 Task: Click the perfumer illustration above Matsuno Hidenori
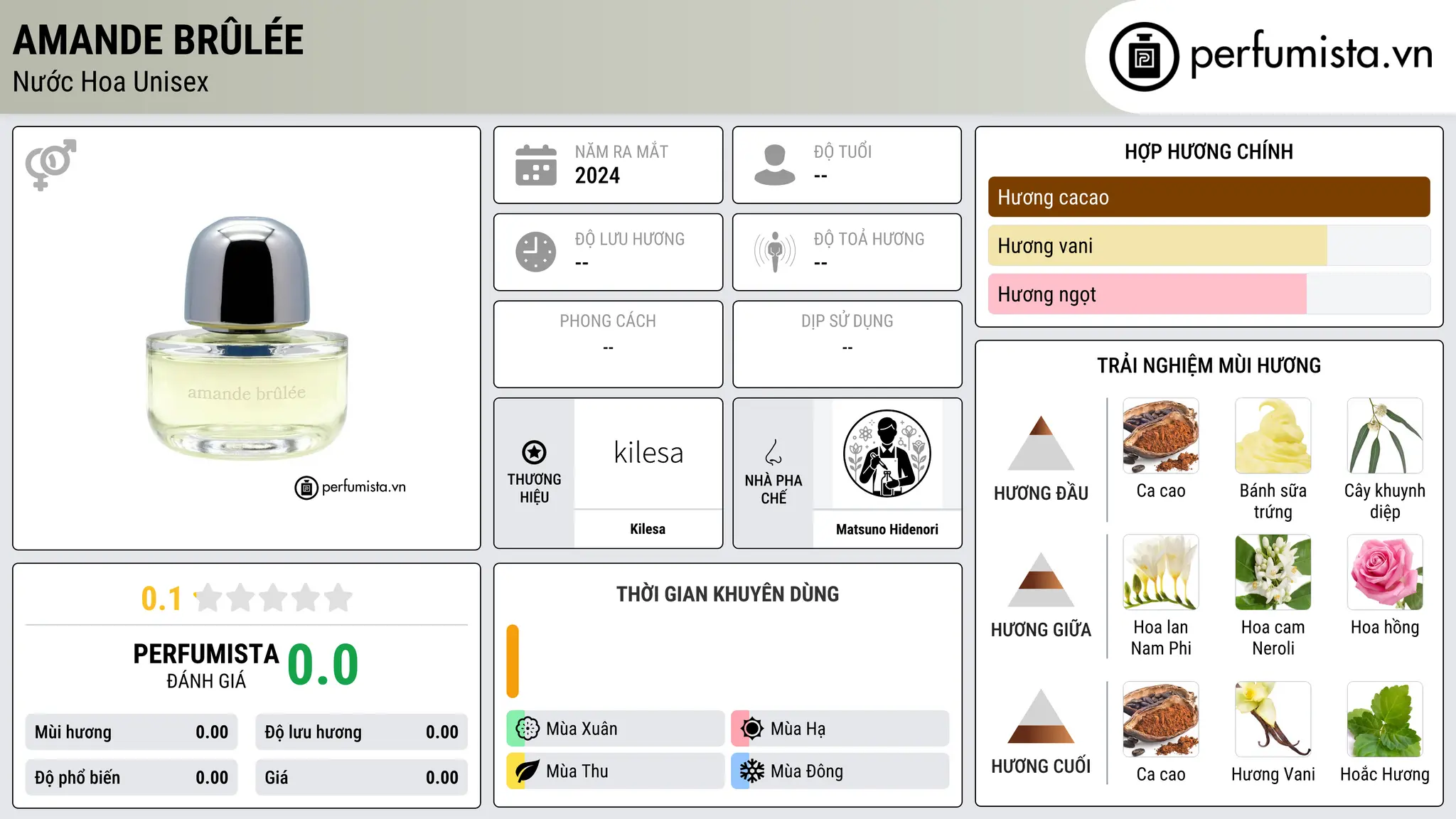[887, 454]
